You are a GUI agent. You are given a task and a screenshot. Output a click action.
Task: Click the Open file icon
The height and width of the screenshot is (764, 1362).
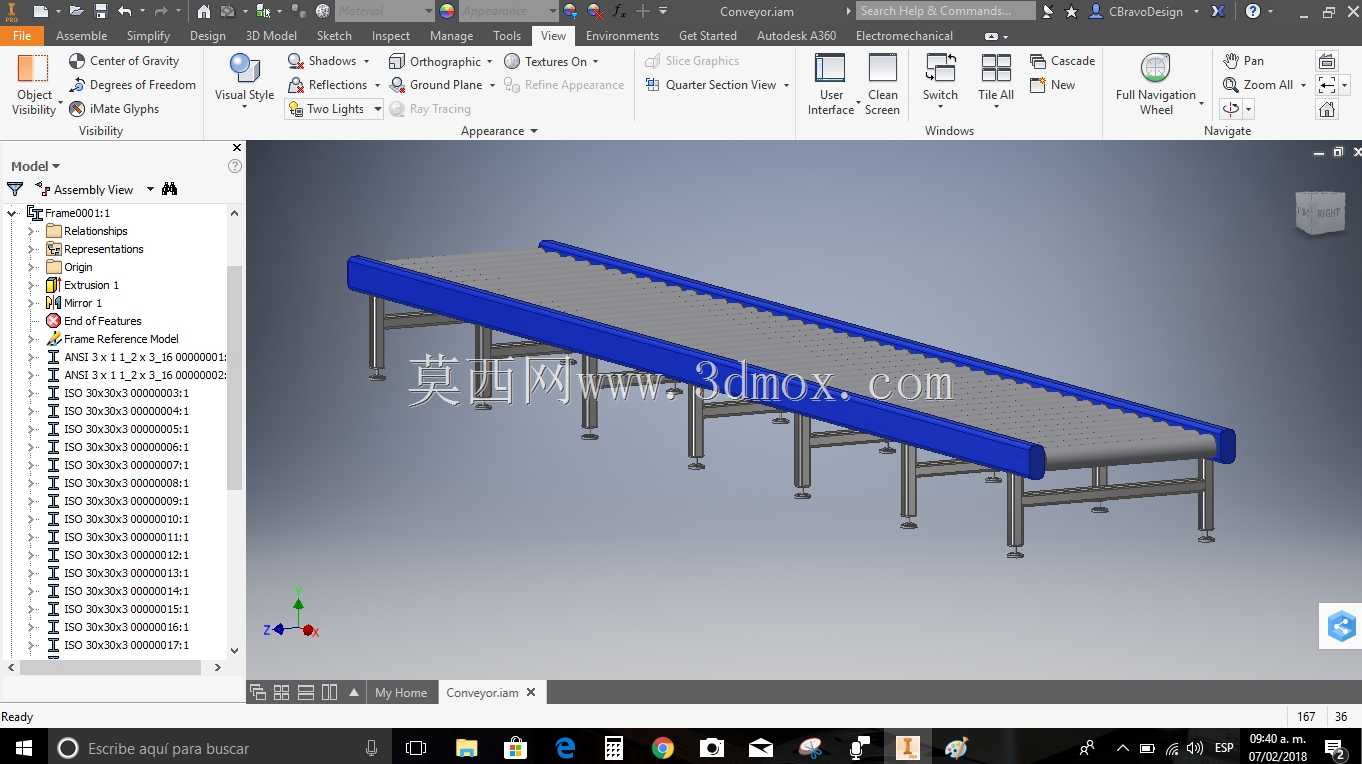click(77, 11)
